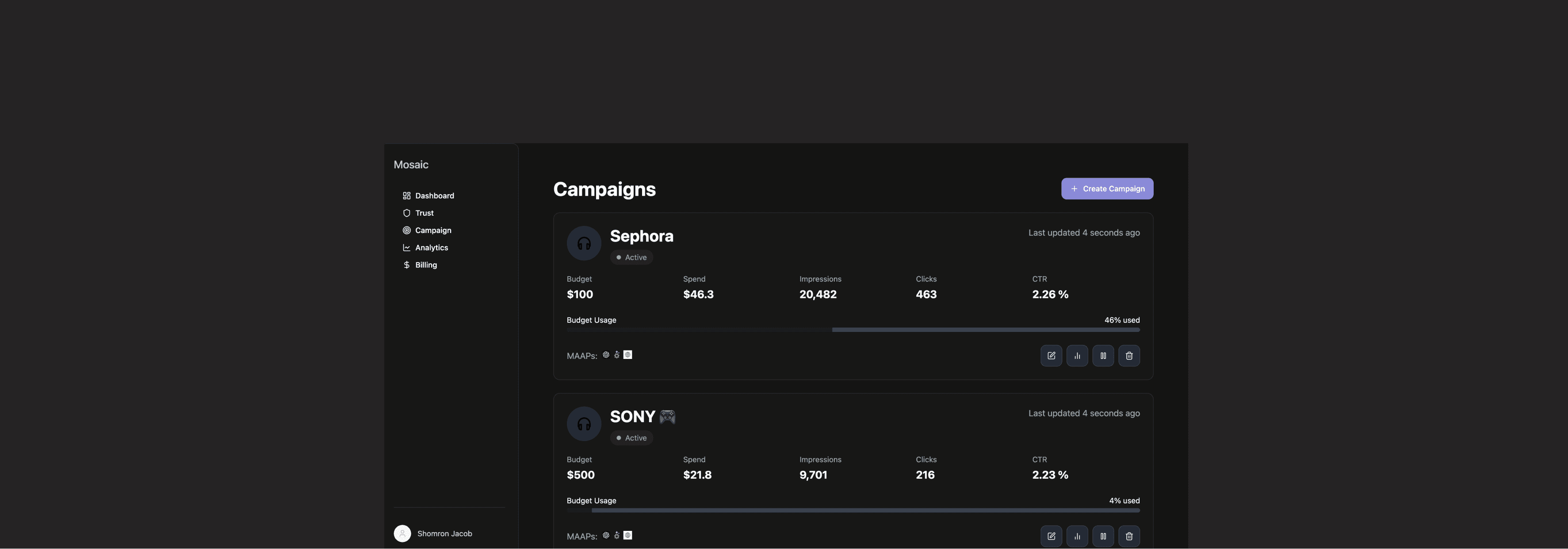Click SONY's $500 budget value
This screenshot has height=549, width=1568.
click(x=581, y=475)
